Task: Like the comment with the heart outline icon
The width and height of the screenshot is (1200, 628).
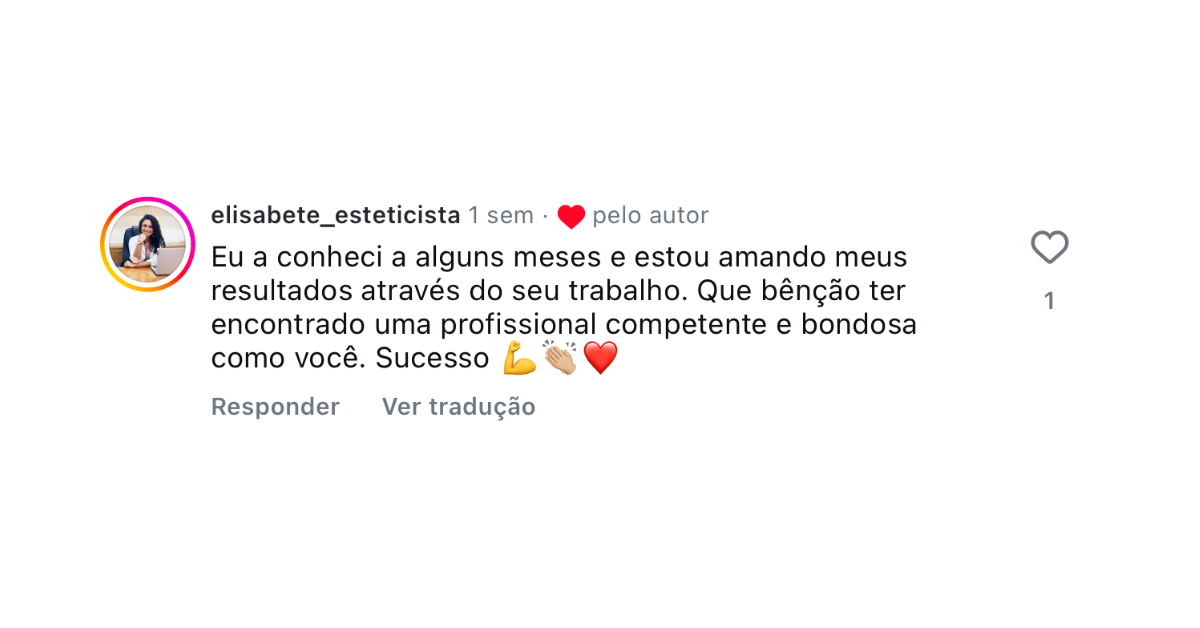Action: click(x=1049, y=247)
